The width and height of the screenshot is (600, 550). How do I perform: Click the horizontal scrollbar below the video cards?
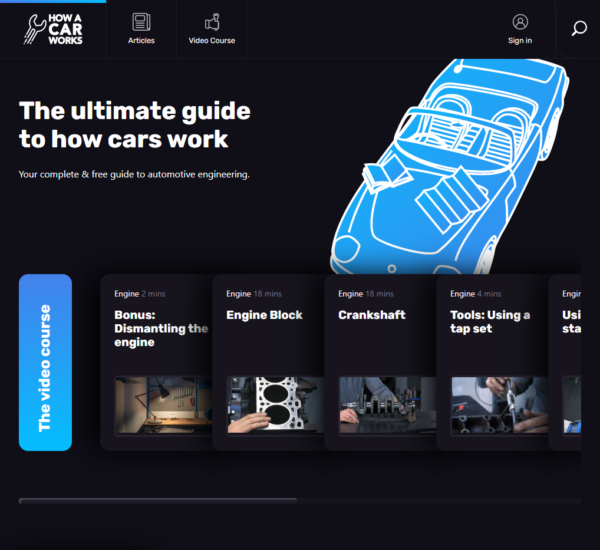(x=158, y=499)
